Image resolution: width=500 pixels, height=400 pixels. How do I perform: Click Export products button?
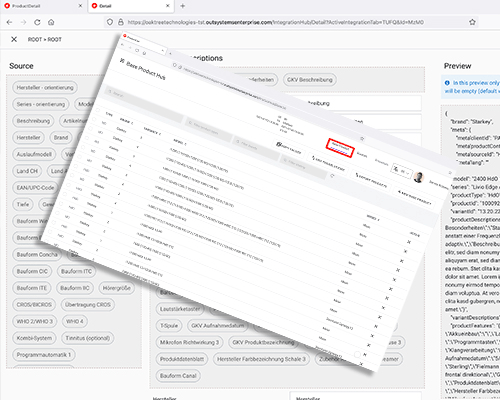pos(371,180)
